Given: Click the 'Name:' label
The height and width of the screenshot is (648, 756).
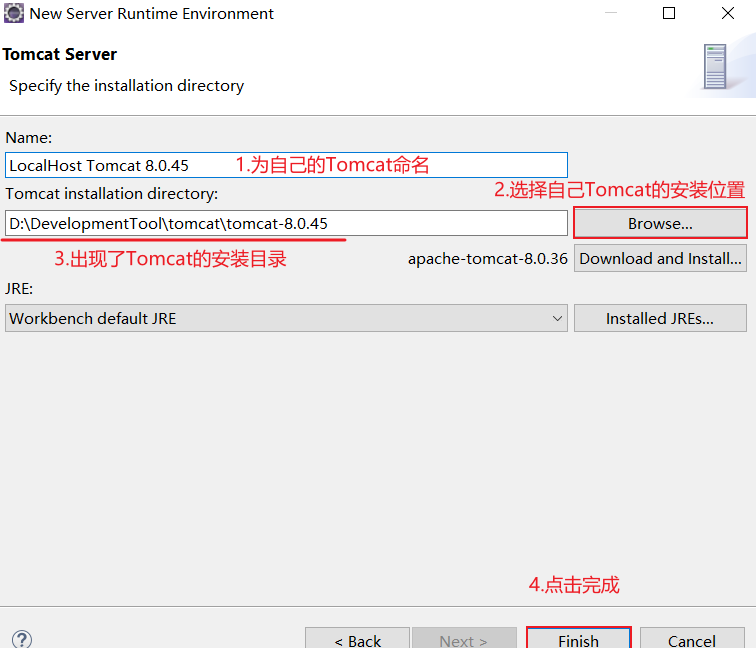Looking at the screenshot, I should 28,138.
